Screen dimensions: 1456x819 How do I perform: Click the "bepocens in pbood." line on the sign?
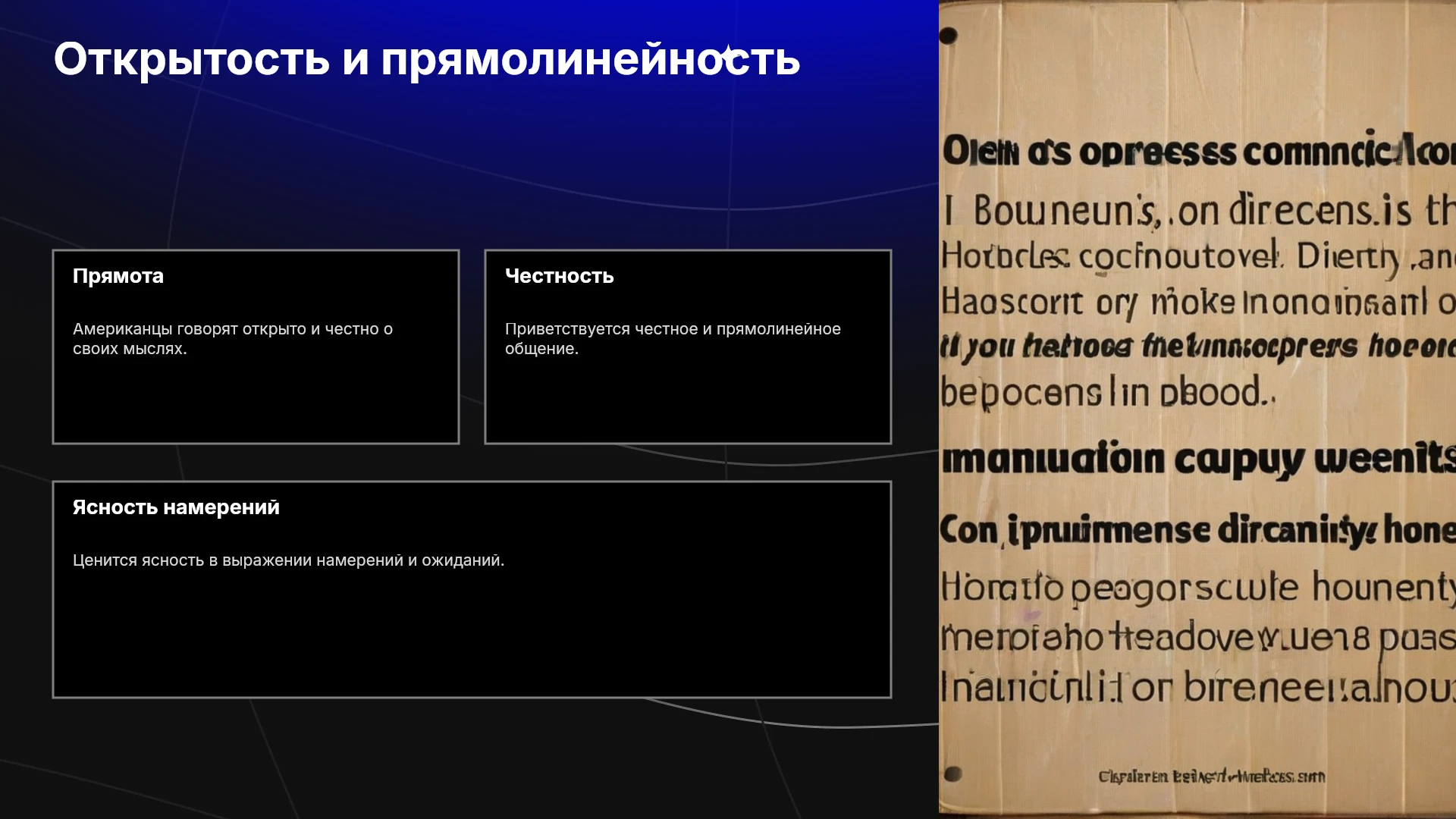pos(1107,393)
